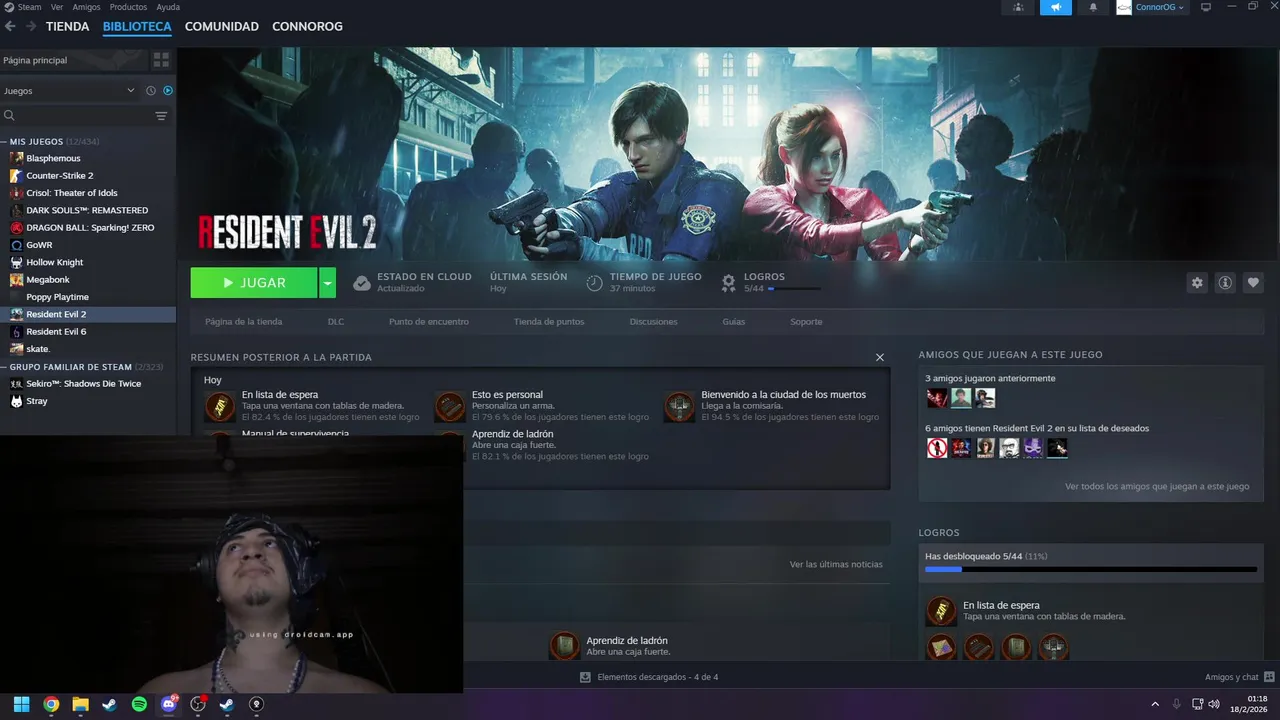Open Amigos y chat panel
1280x720 pixels.
point(1239,677)
